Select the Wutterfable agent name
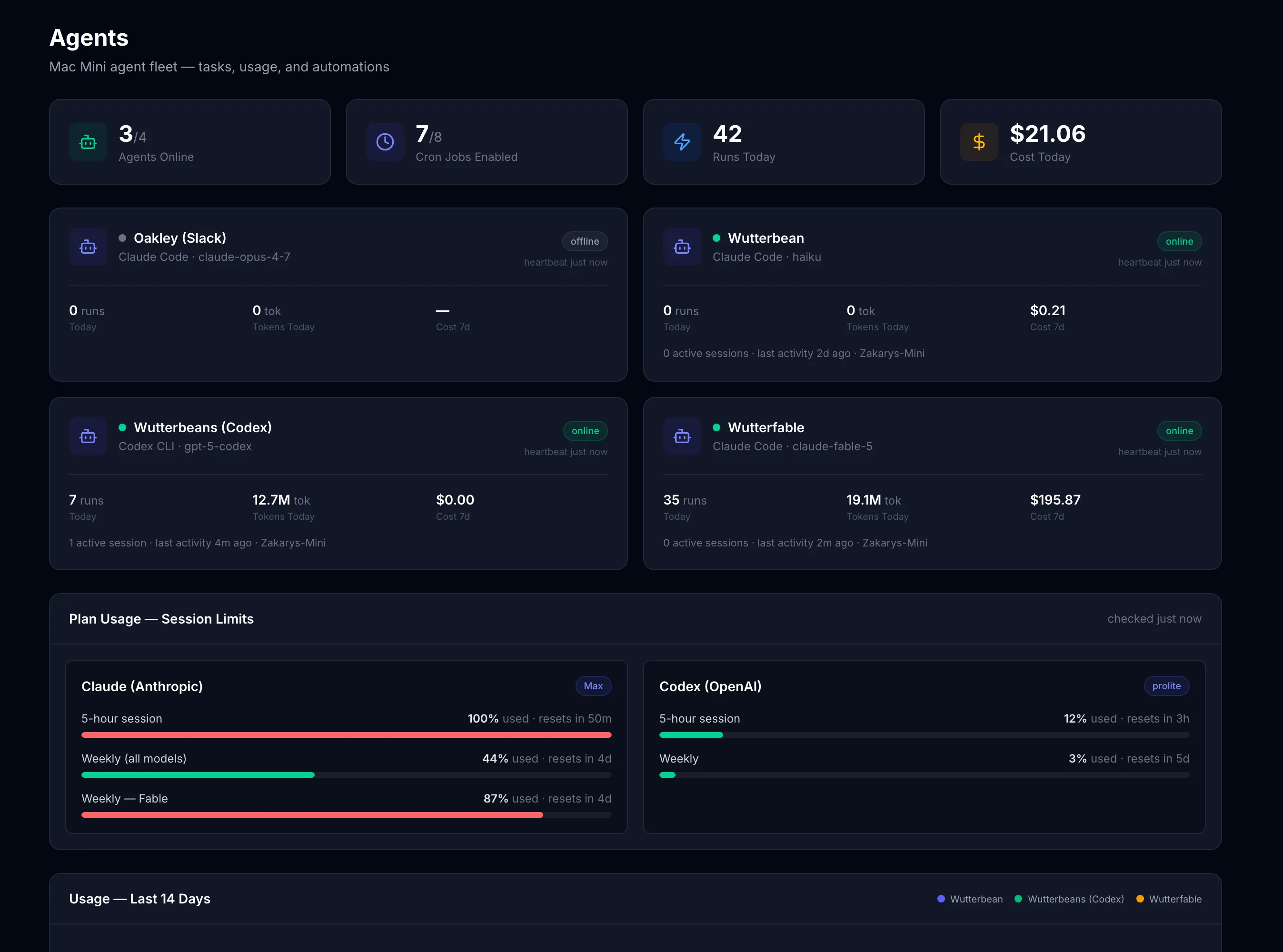 click(x=766, y=427)
